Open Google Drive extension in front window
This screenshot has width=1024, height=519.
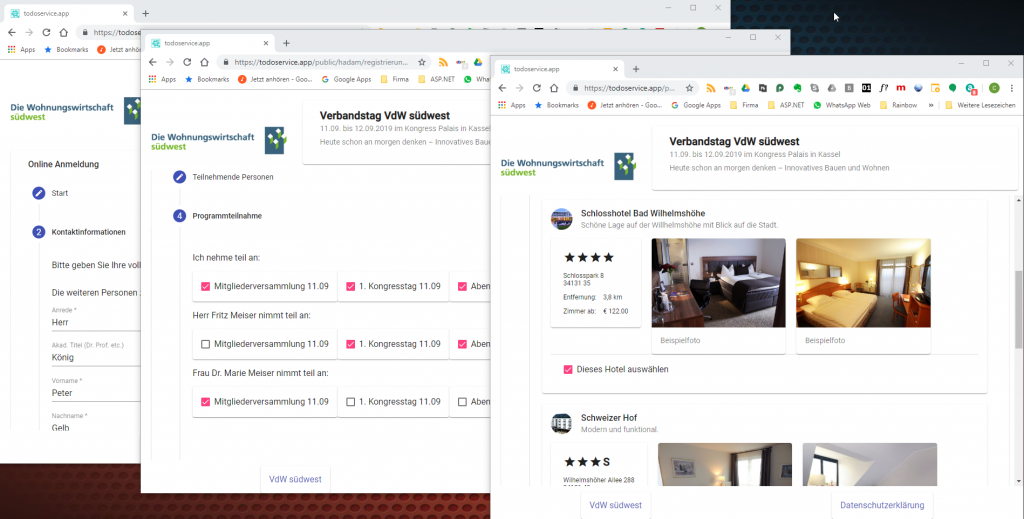[x=745, y=88]
